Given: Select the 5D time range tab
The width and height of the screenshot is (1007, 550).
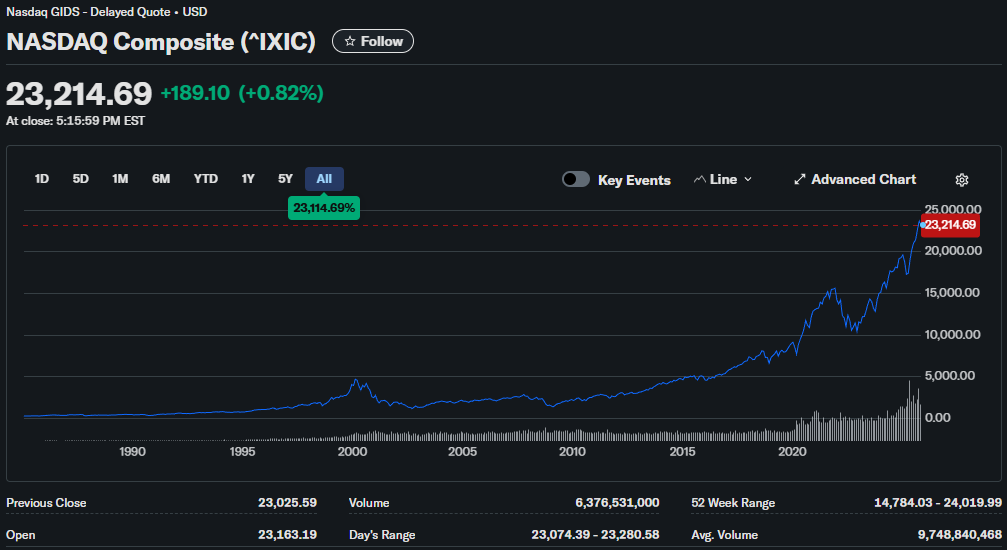Looking at the screenshot, I should point(80,179).
